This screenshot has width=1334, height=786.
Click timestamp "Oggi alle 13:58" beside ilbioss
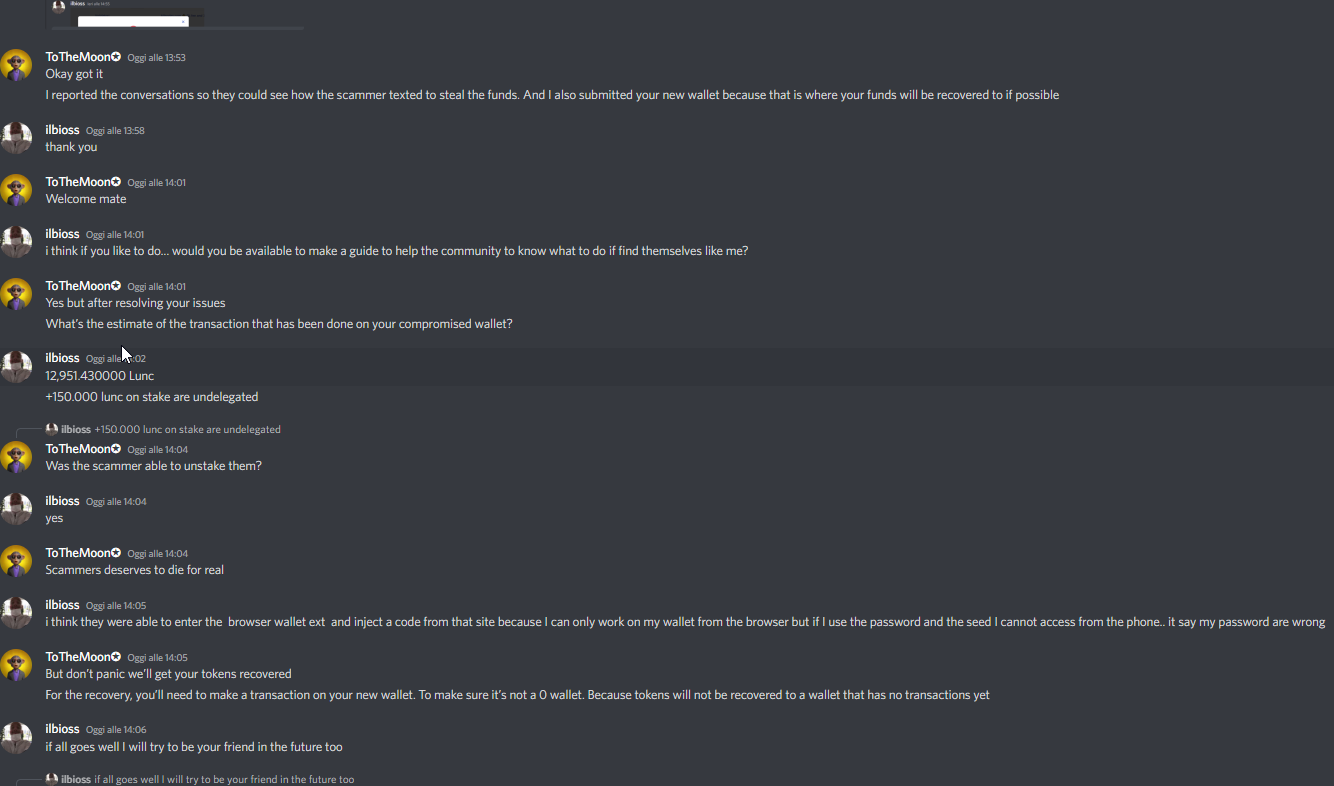(116, 131)
